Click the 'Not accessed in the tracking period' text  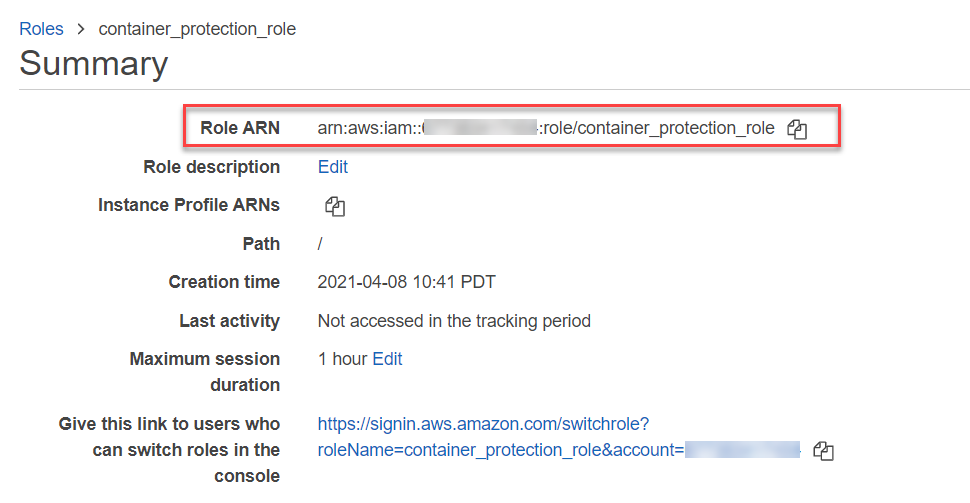[x=454, y=321]
